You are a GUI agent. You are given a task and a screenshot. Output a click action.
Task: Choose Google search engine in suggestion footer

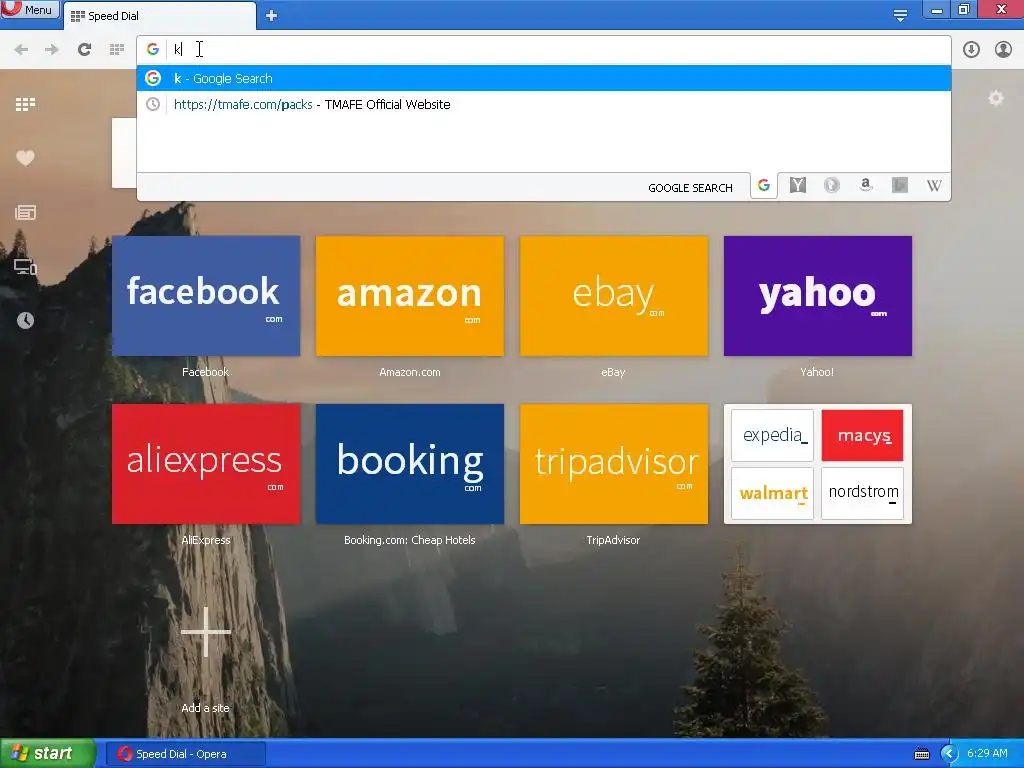pyautogui.click(x=763, y=186)
